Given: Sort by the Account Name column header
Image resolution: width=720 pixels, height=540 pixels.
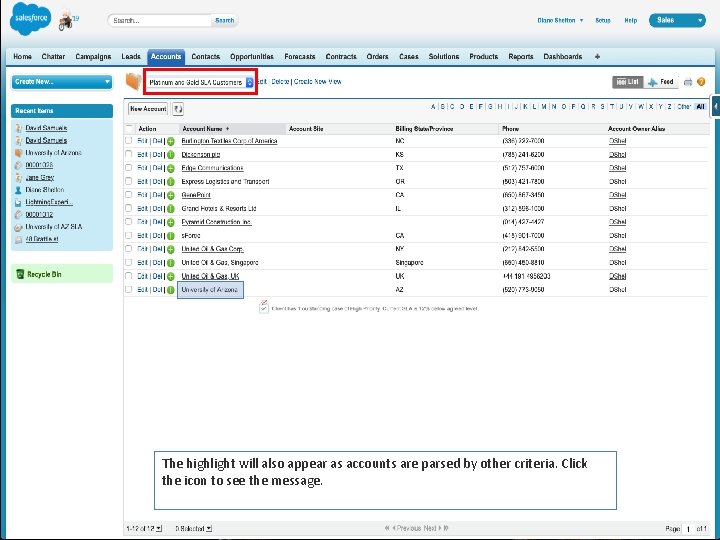Looking at the screenshot, I should coord(206,129).
